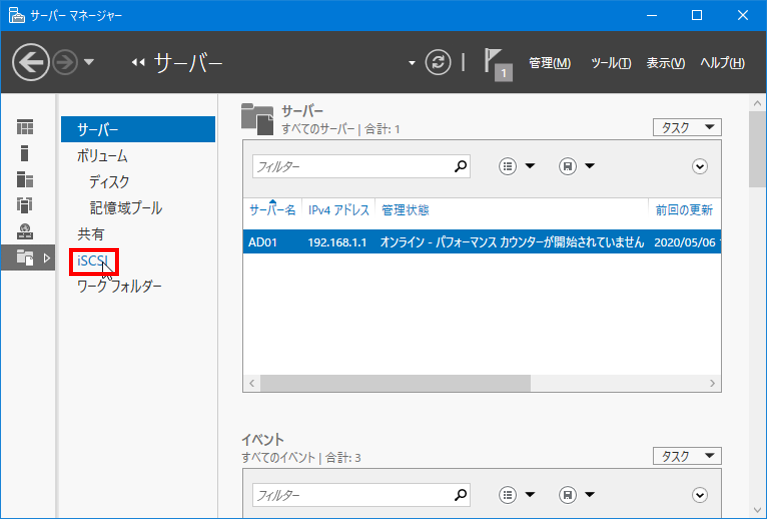Sort by IPv4 アドレス column header
This screenshot has width=767, height=519.
coord(338,210)
